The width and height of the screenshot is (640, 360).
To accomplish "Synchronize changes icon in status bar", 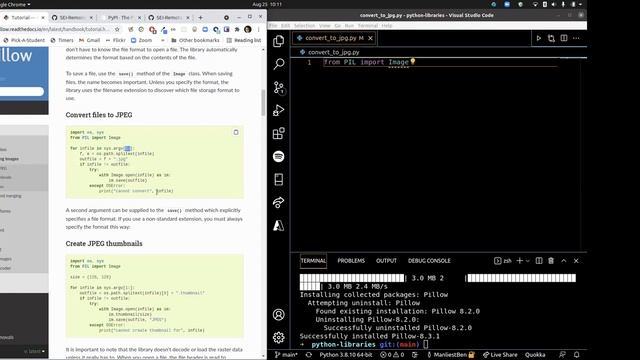I will click(309, 355).
